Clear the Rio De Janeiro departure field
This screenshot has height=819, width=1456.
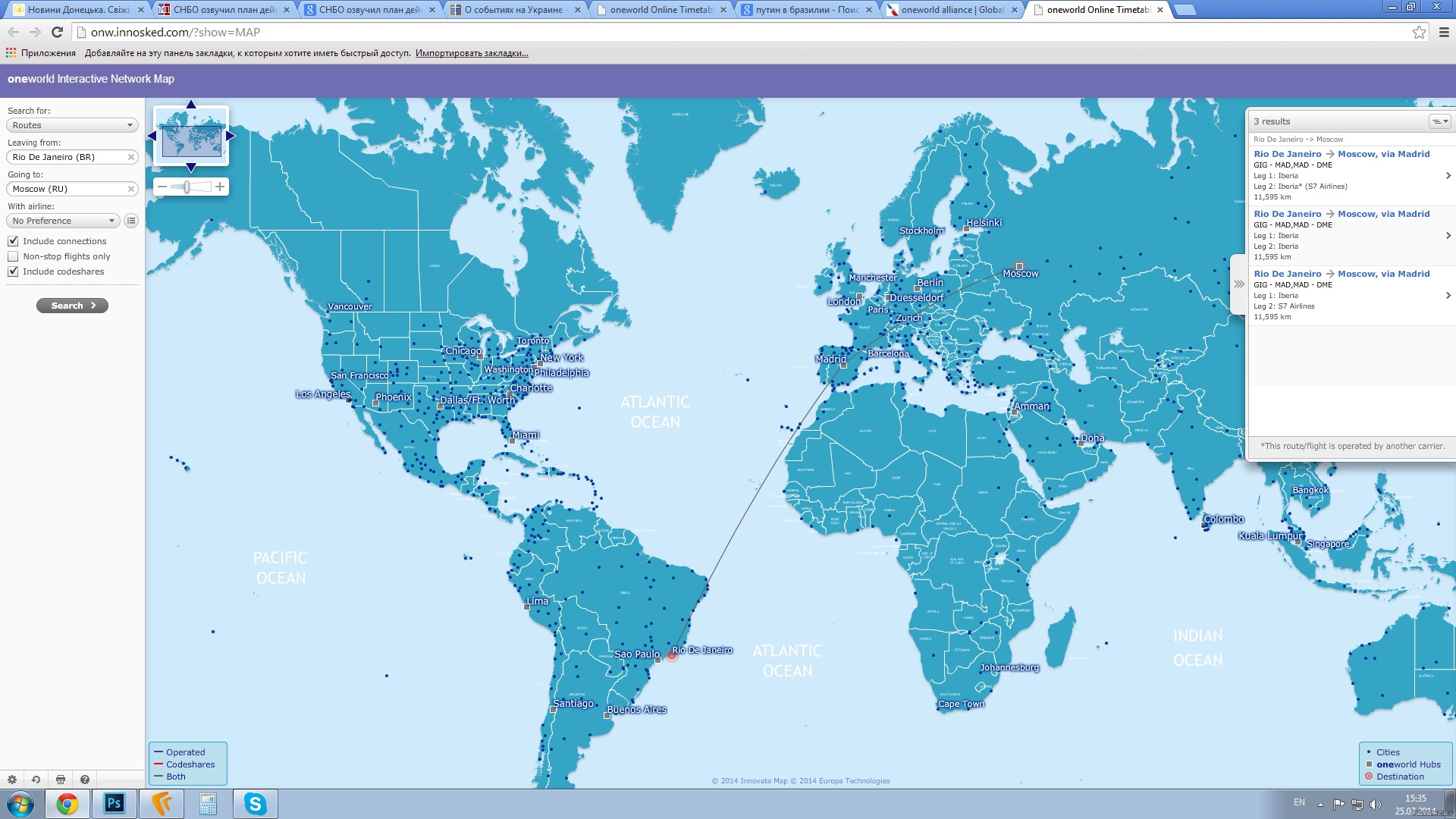point(130,157)
